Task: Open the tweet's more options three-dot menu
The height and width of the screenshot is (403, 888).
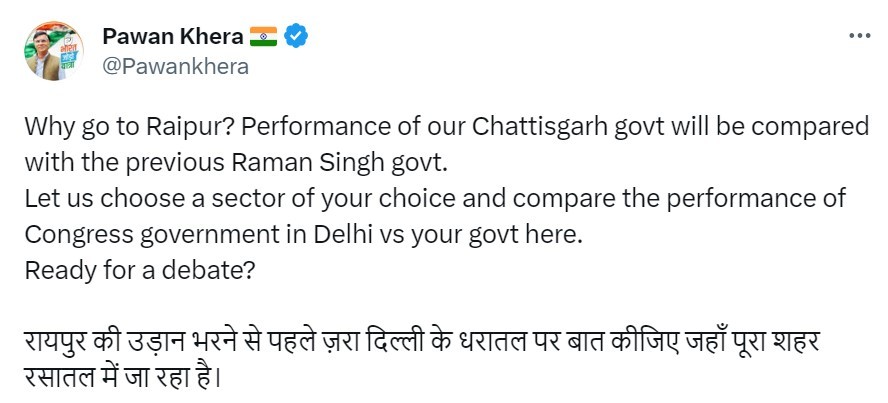Action: coord(859,35)
